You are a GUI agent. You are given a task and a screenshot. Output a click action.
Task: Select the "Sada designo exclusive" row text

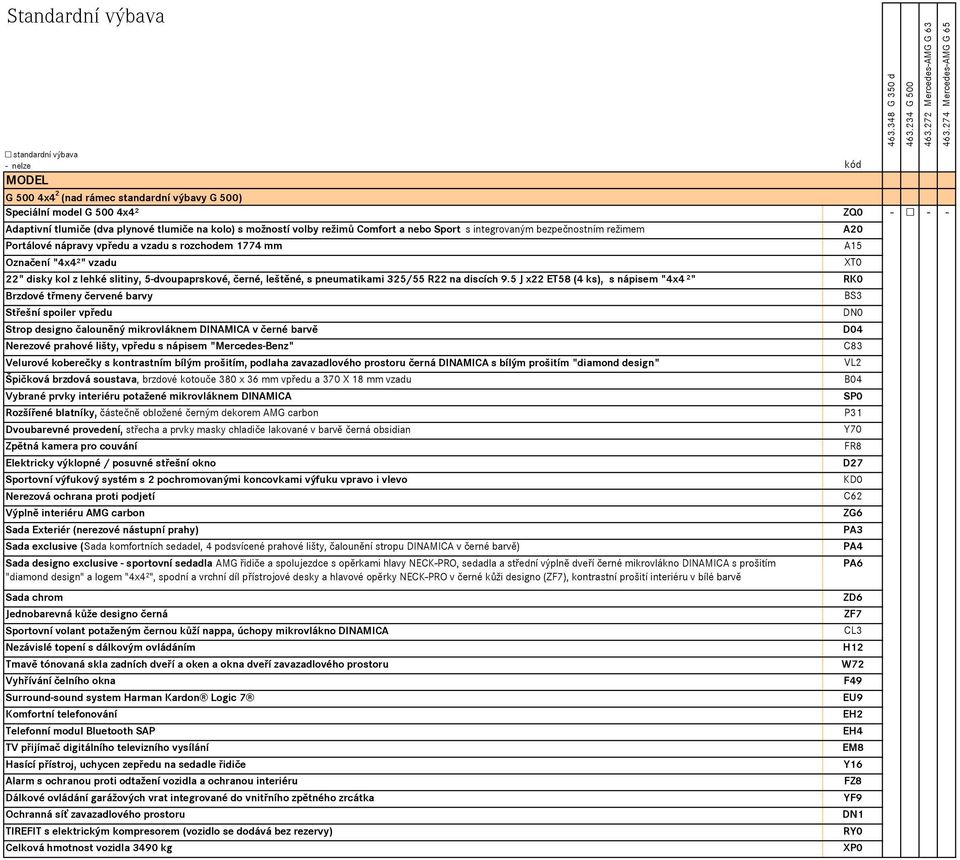coord(391,570)
